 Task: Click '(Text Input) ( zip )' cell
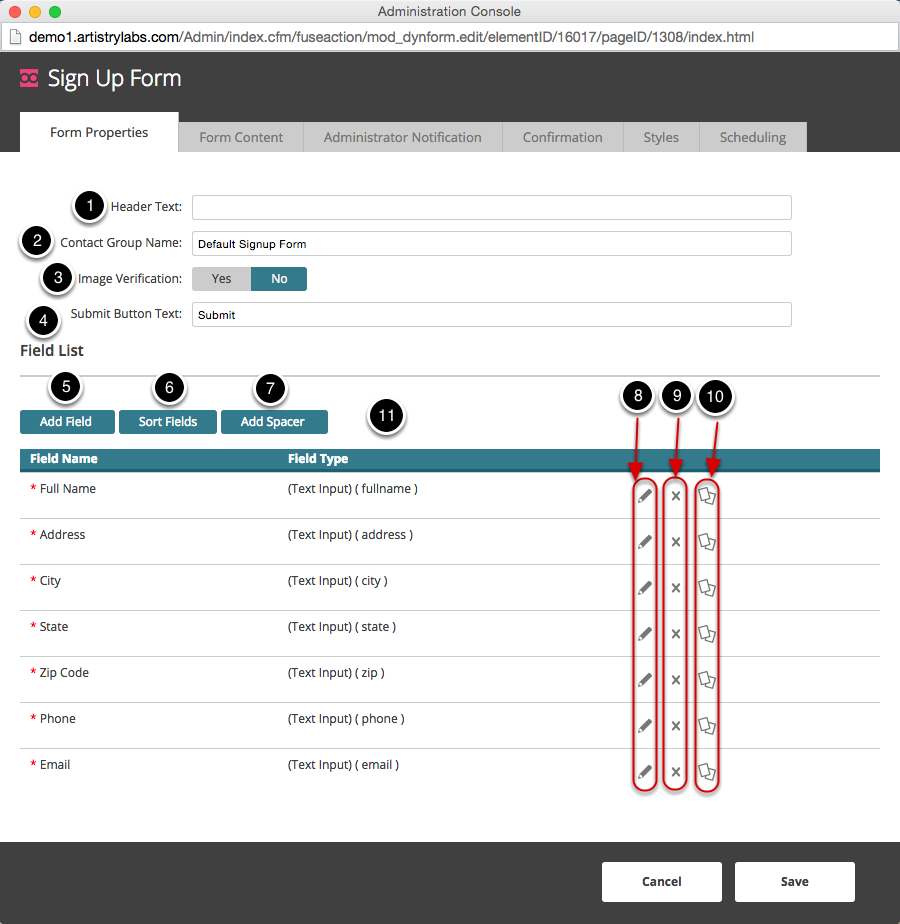(336, 672)
